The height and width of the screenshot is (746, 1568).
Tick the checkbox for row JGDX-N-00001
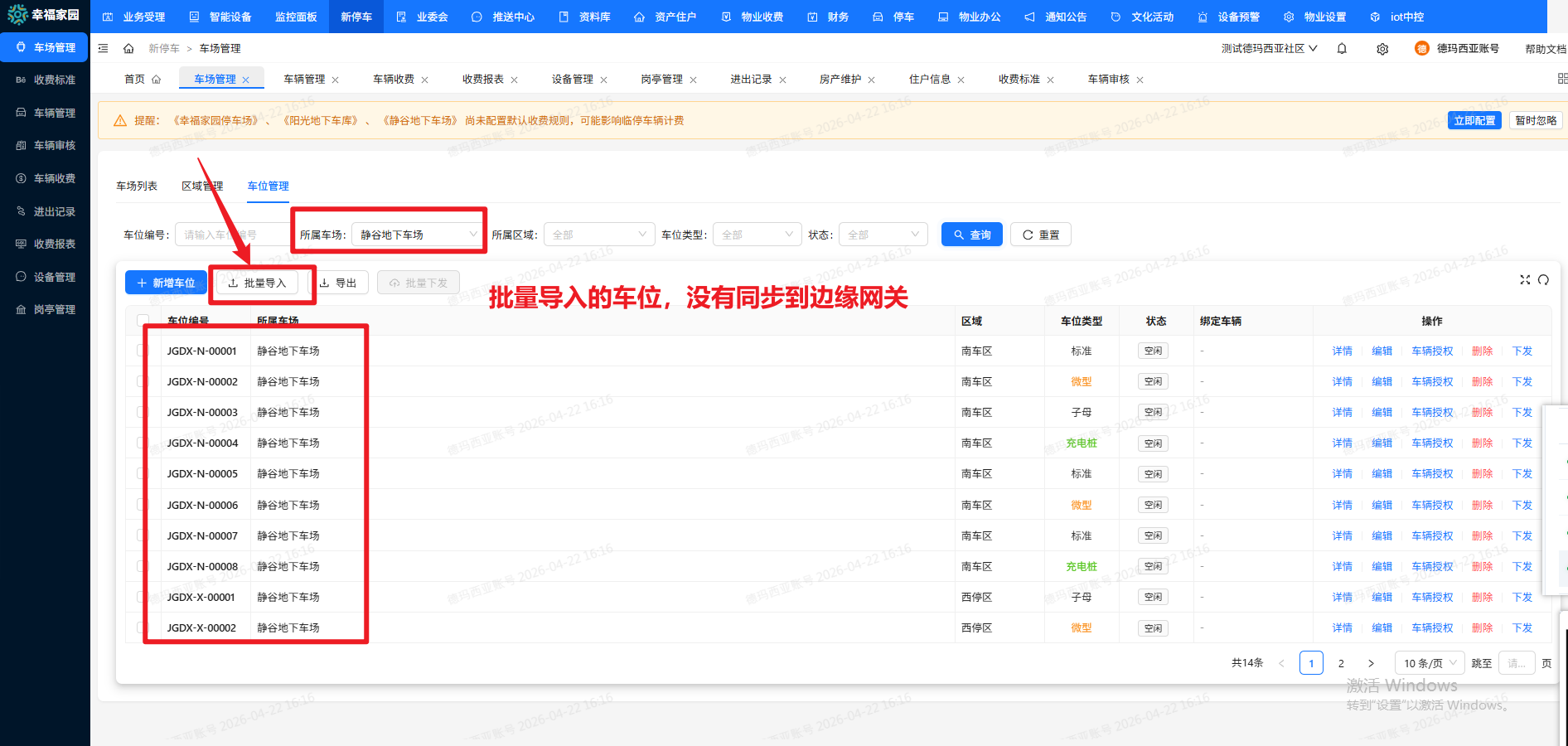point(143,351)
